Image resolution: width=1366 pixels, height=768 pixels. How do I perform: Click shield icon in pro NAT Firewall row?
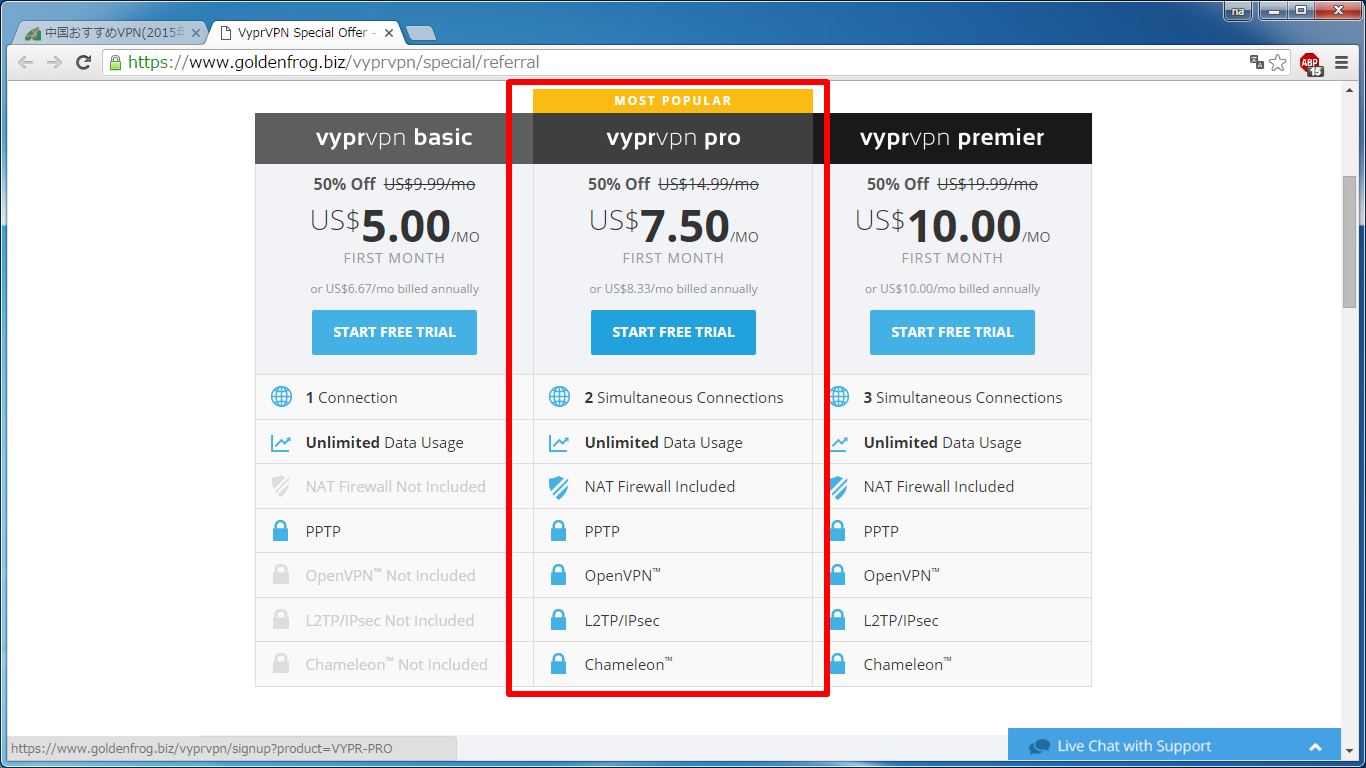(560, 487)
